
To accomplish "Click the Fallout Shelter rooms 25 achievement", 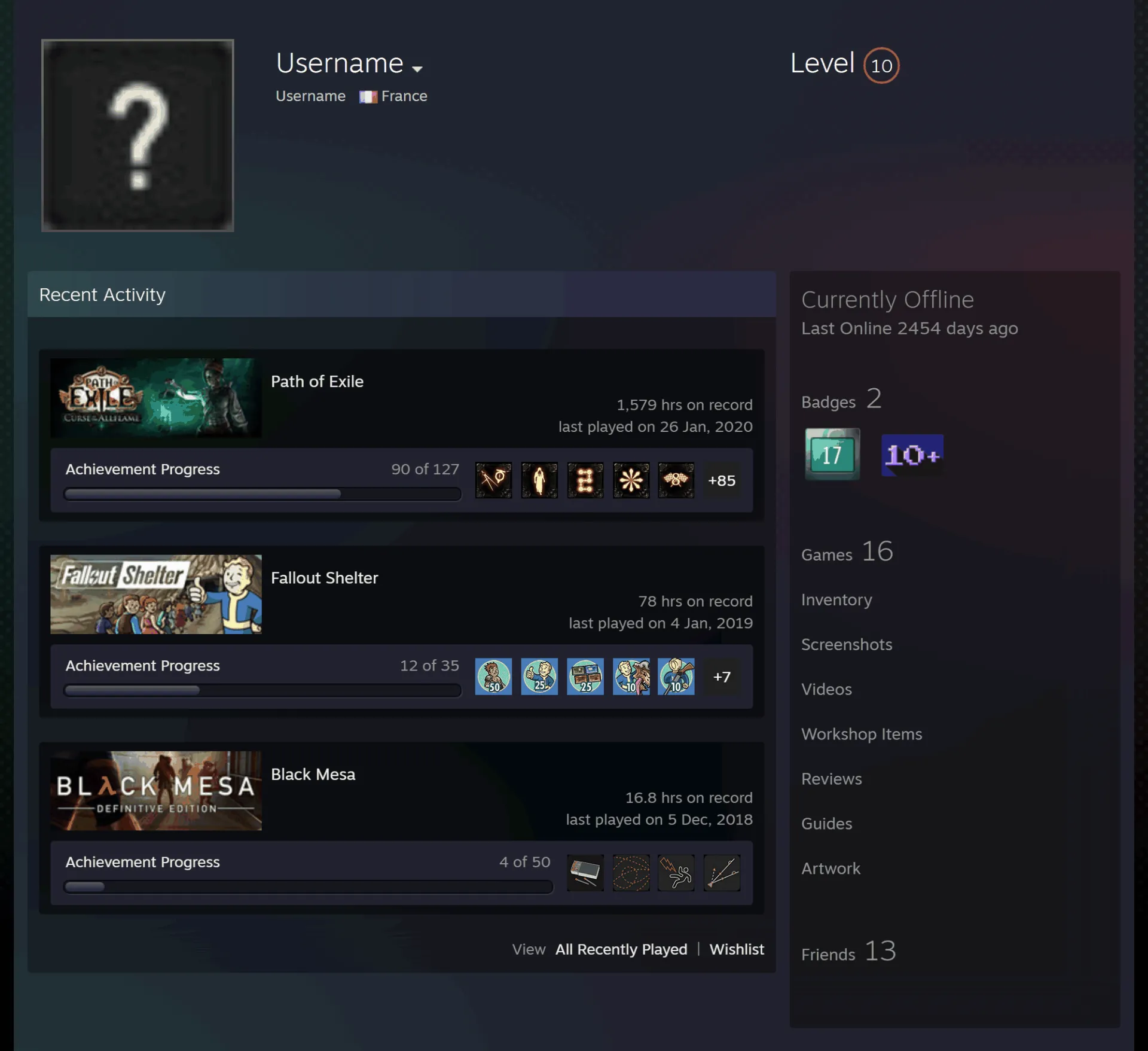I will (x=585, y=677).
